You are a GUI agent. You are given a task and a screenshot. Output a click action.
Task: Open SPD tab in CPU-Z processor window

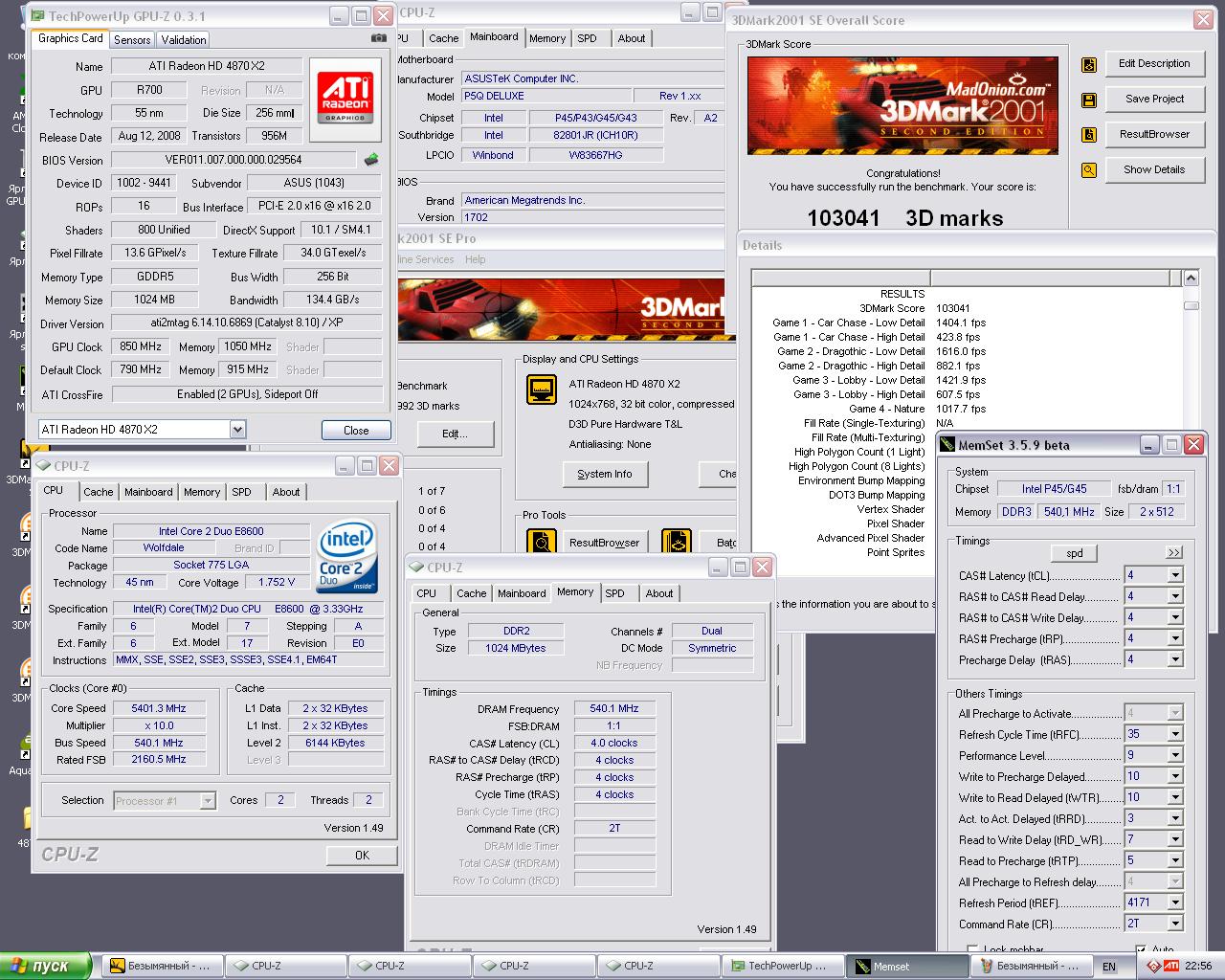242,492
